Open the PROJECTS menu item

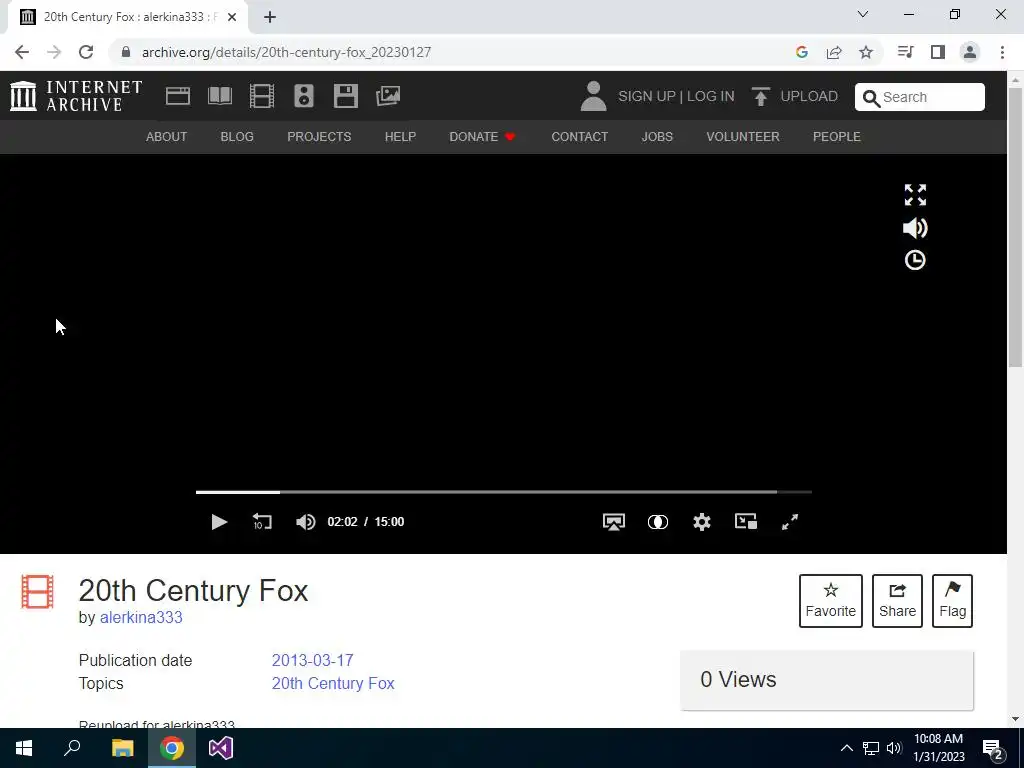[x=319, y=136]
